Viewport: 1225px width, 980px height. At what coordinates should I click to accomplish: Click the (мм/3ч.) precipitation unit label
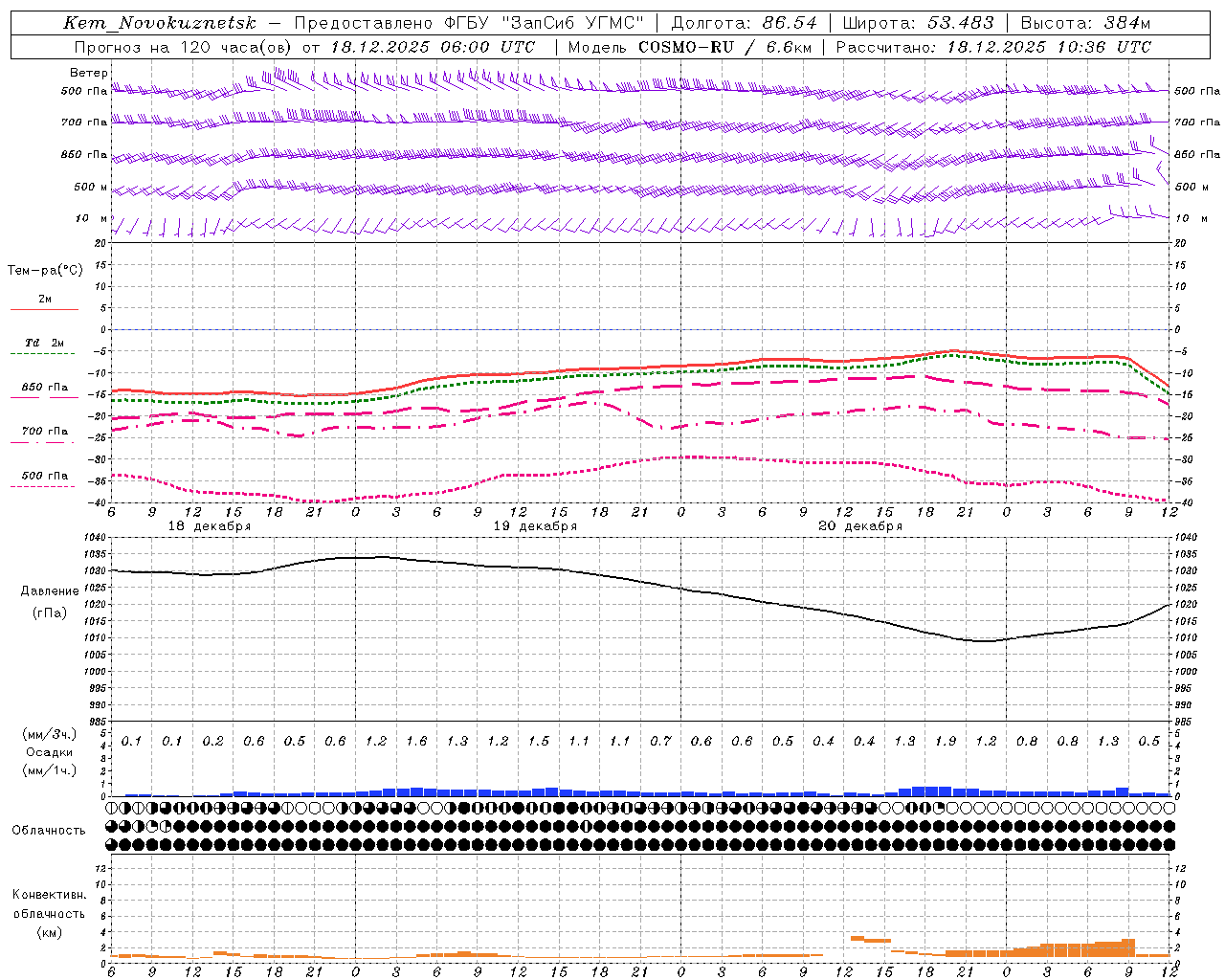point(51,734)
